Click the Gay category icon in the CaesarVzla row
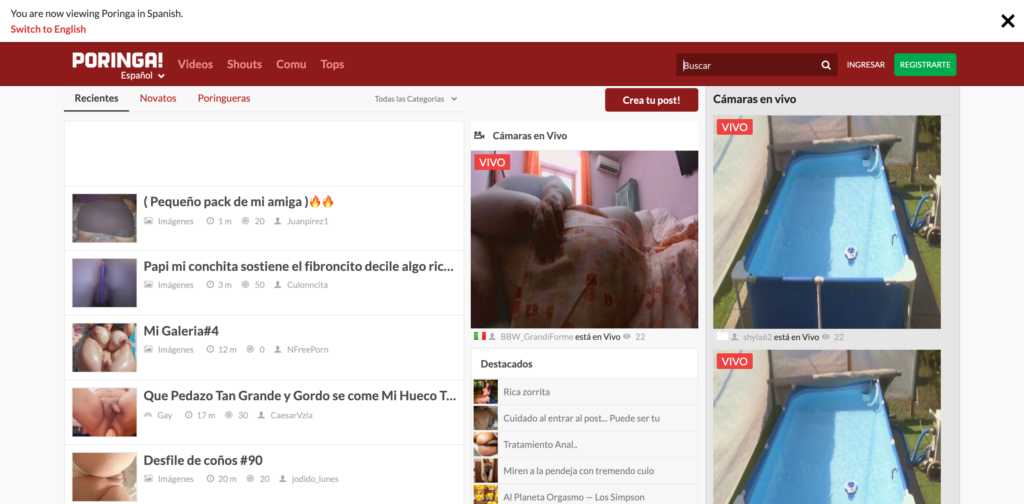The height and width of the screenshot is (504, 1024). point(148,415)
